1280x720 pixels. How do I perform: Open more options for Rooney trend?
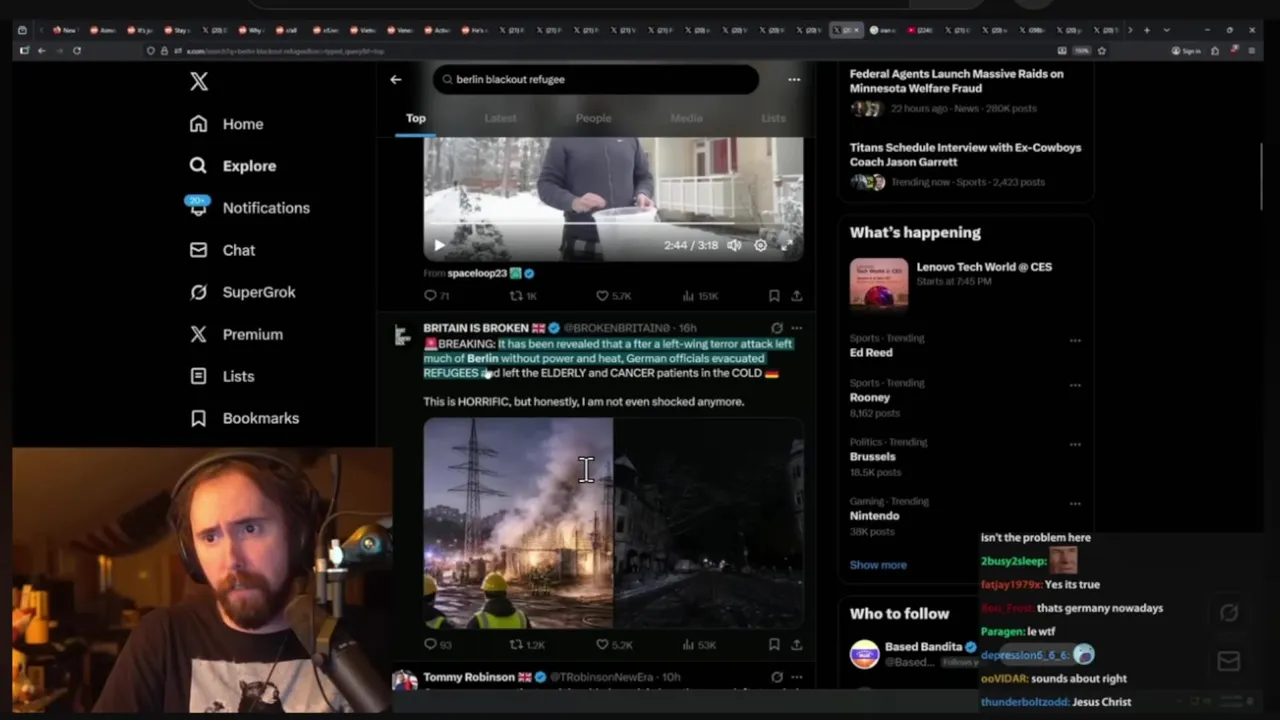click(x=1075, y=385)
